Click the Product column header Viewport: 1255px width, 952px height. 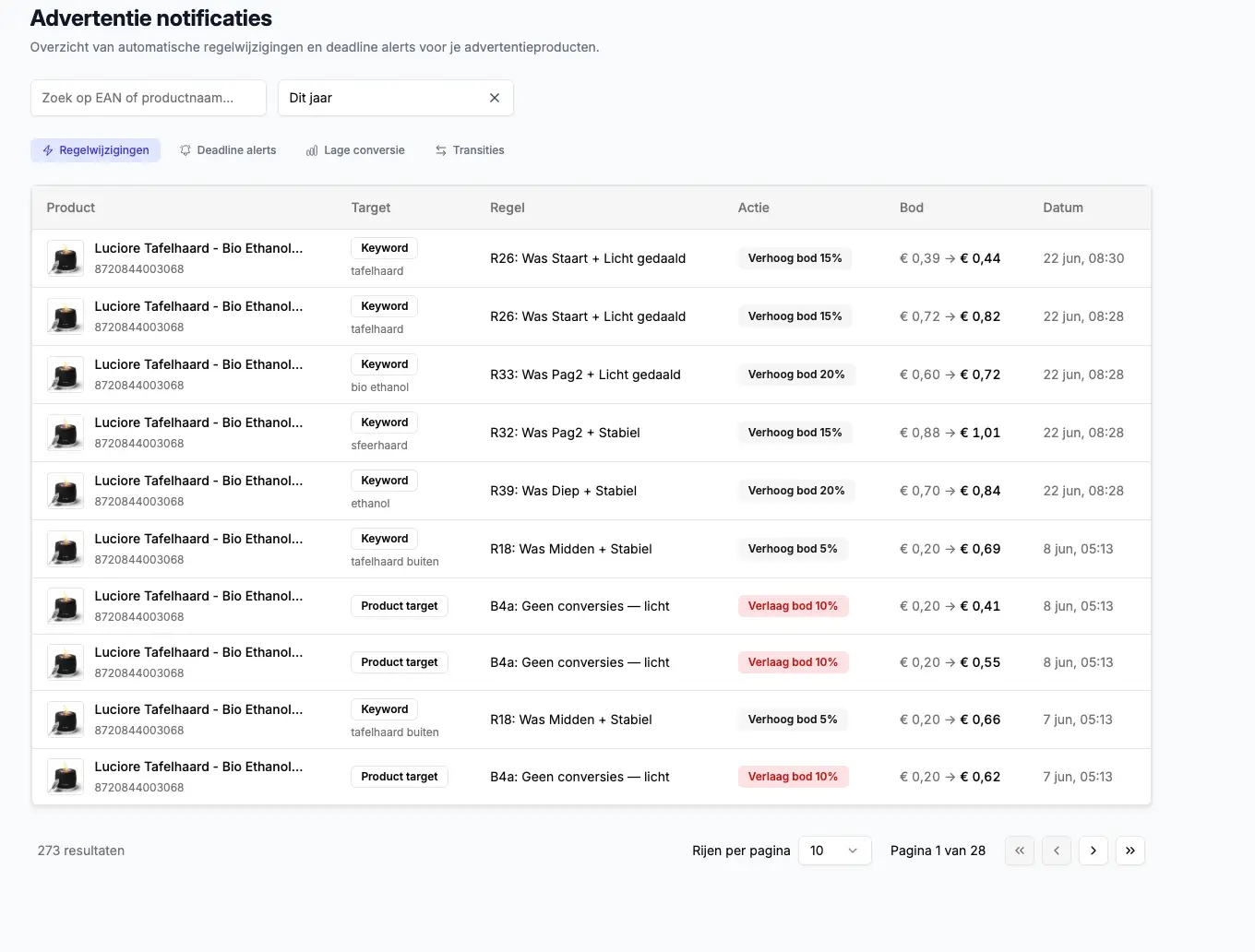71,208
